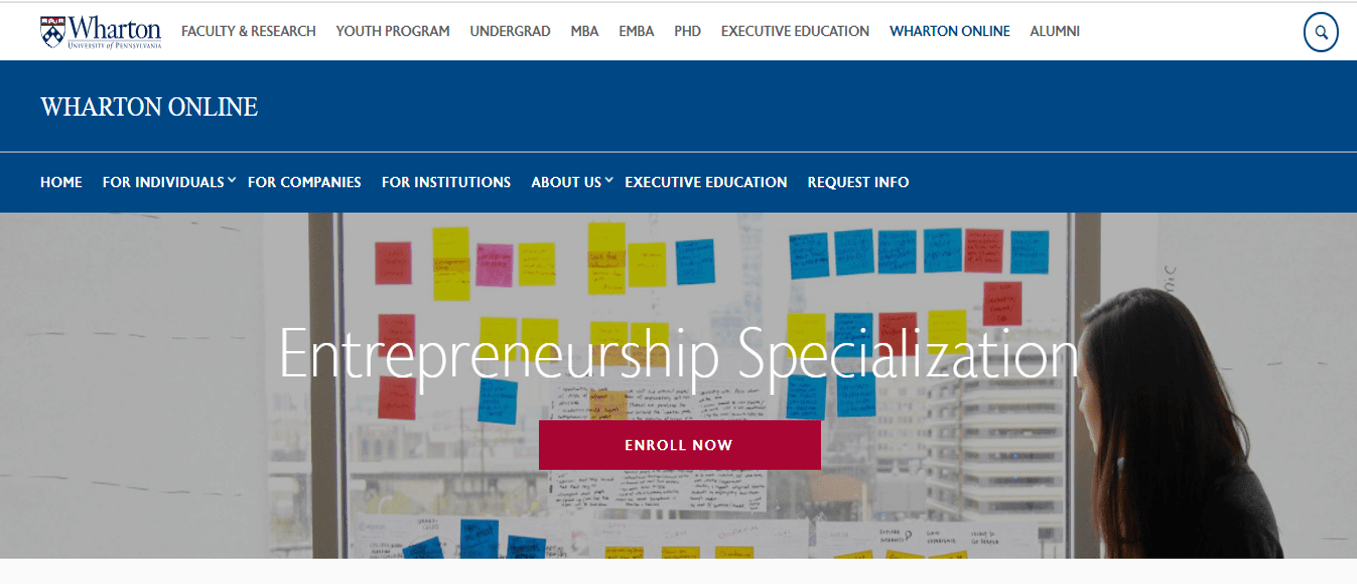Viewport: 1357px width, 584px height.
Task: Open the ALUMNI navigation link
Action: [x=1054, y=31]
